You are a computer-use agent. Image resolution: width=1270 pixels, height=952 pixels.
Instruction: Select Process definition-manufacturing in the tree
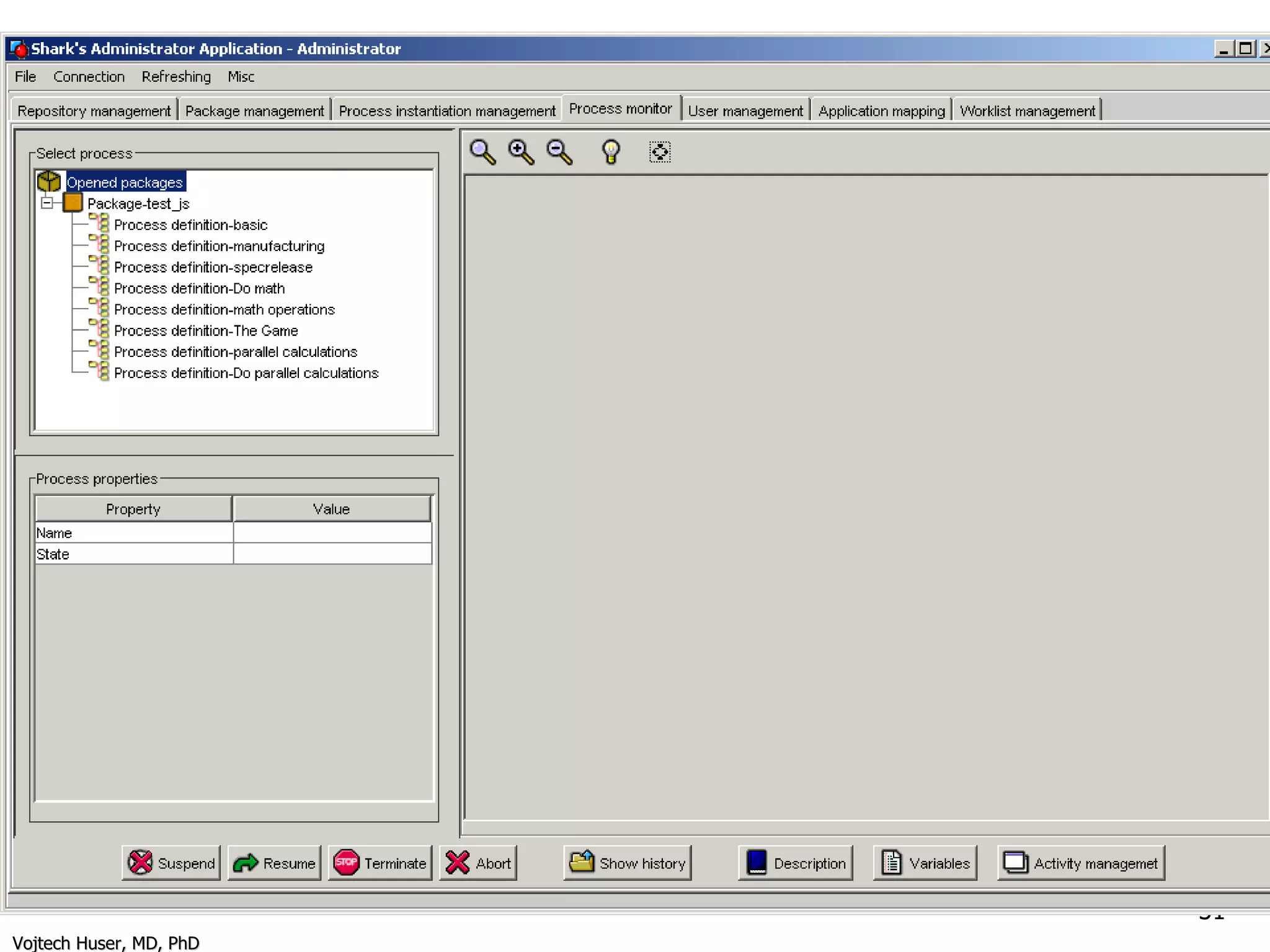(219, 247)
